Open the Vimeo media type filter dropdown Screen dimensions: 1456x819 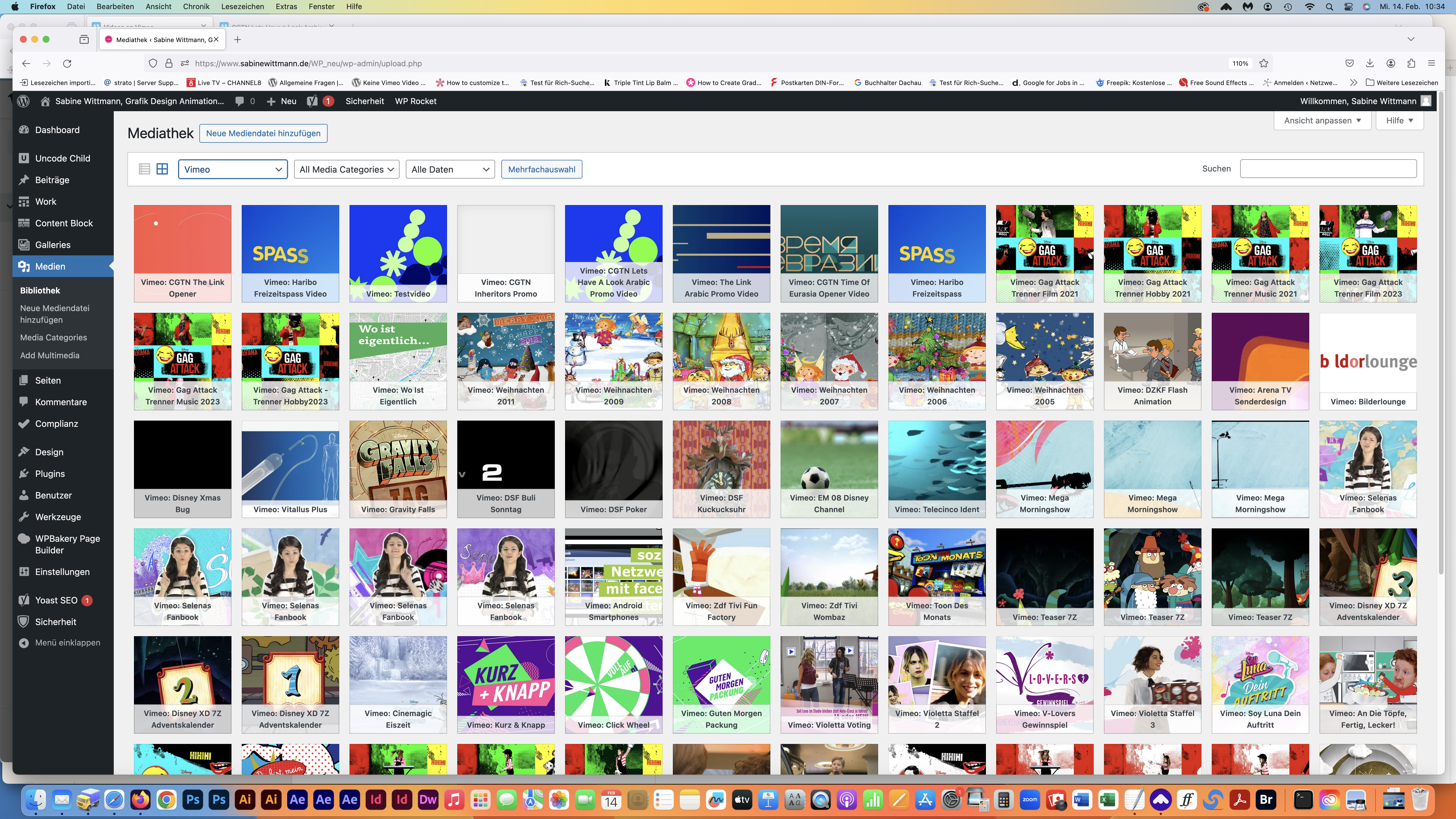[233, 169]
